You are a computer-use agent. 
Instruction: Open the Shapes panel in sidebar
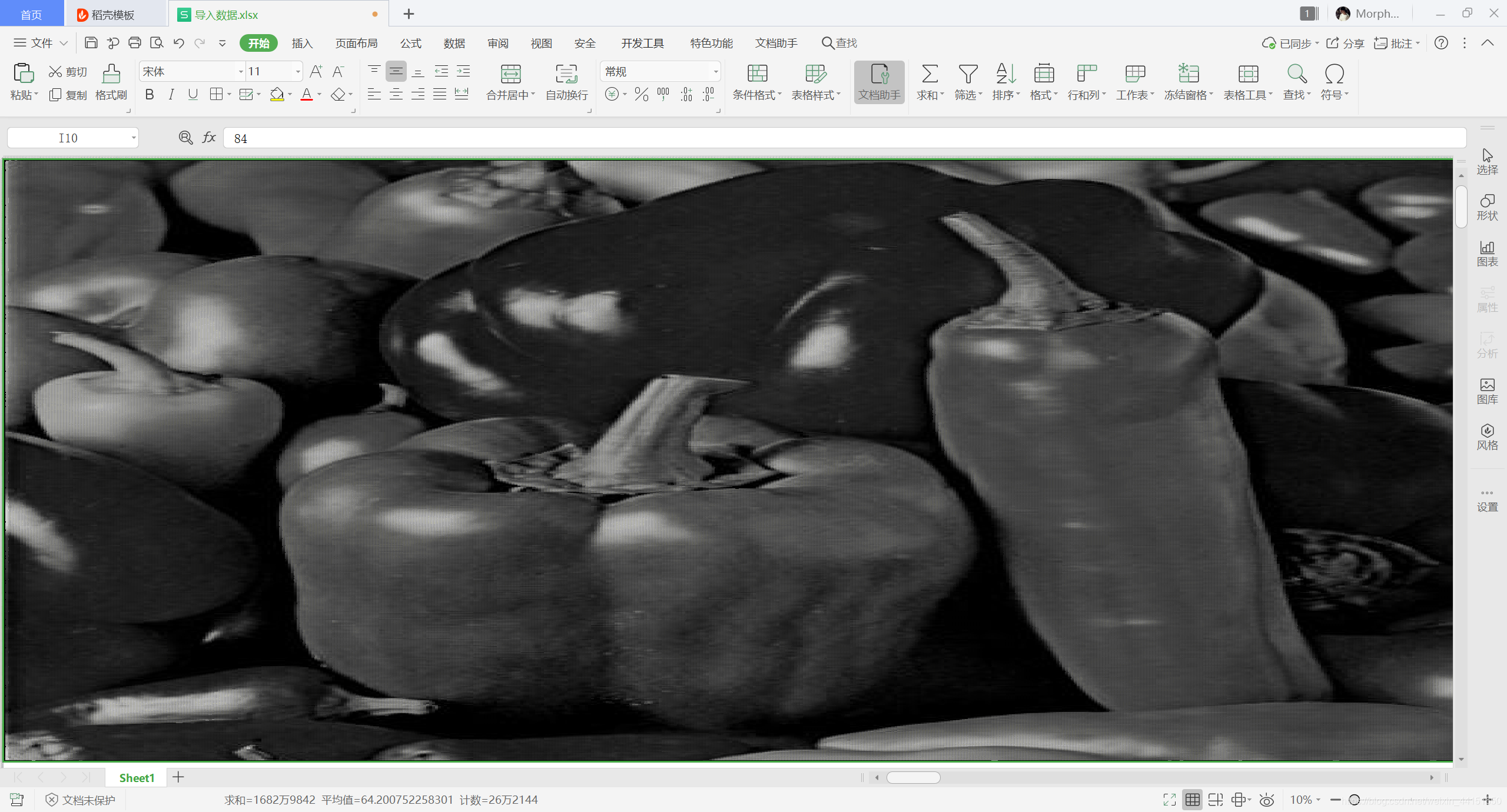(x=1486, y=207)
